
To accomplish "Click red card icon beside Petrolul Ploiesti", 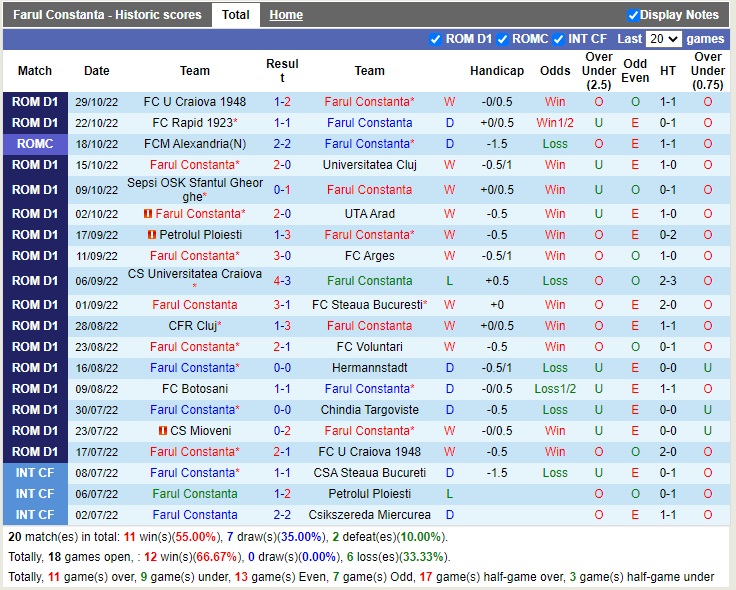I will [151, 235].
